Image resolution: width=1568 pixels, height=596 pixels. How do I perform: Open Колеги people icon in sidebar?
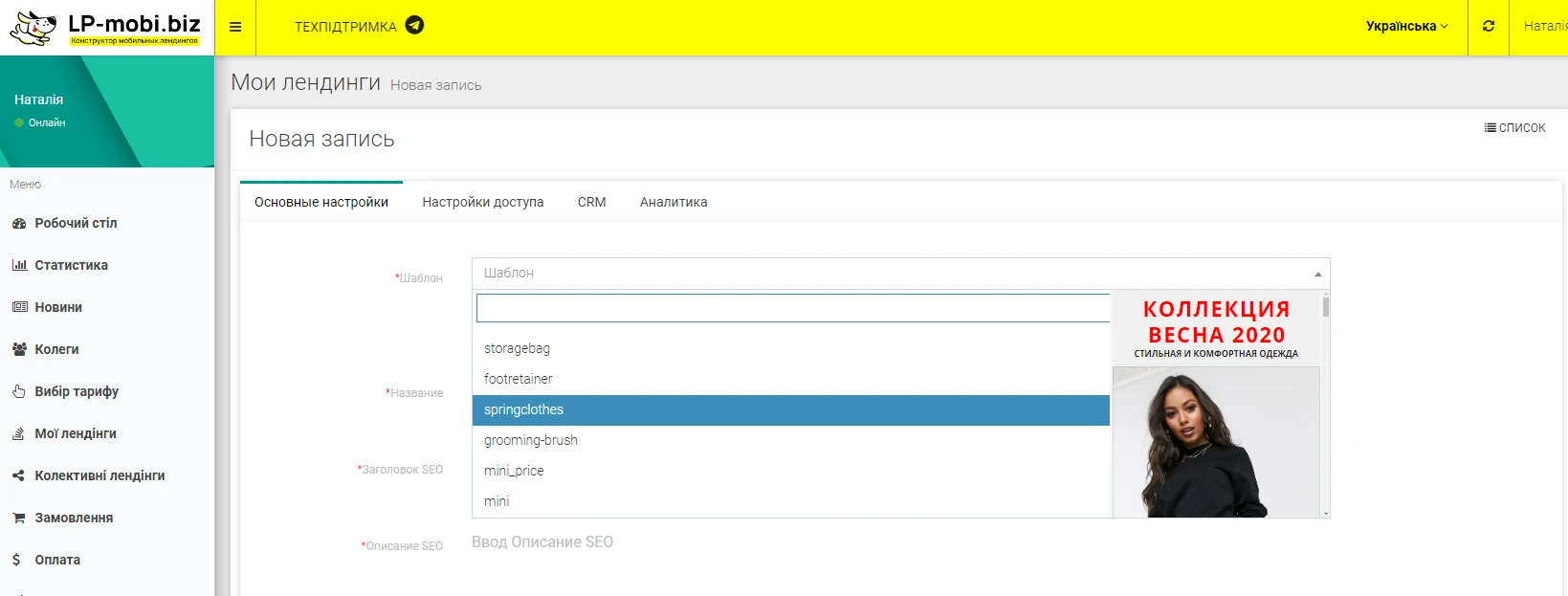[x=19, y=349]
